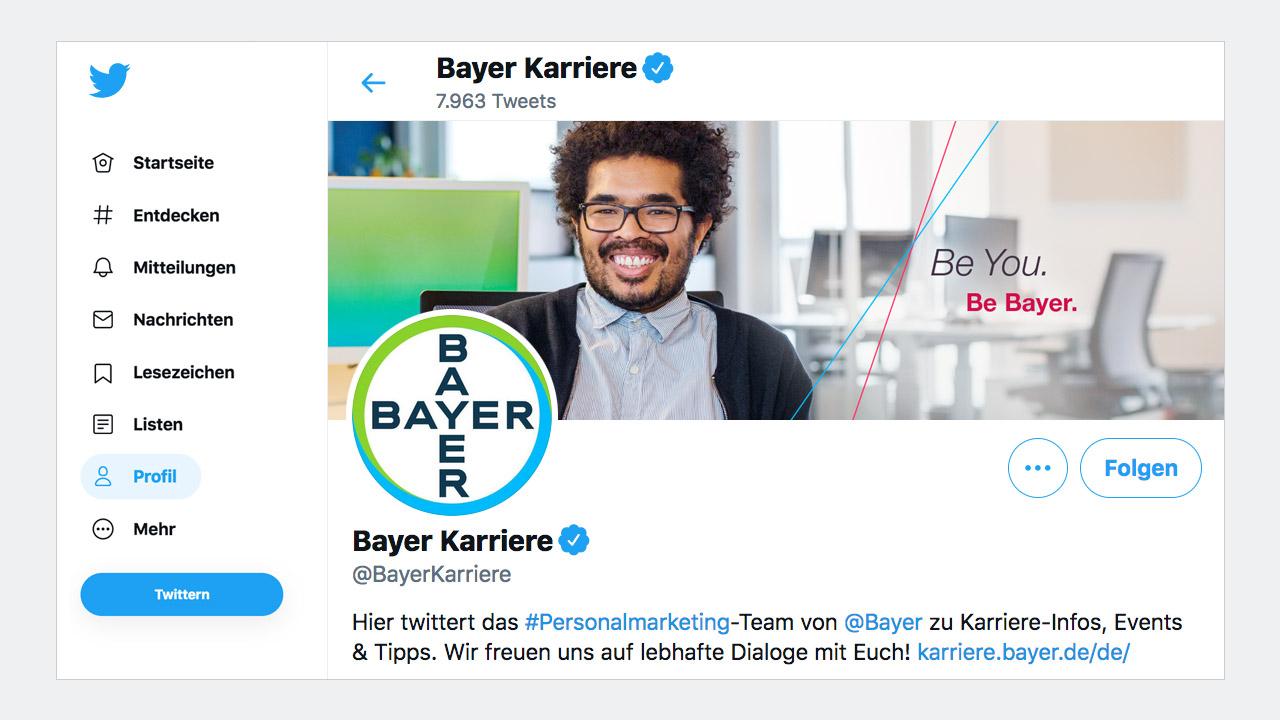
Task: Open the Be You. Be Bayer. header banner
Action: [x=776, y=270]
